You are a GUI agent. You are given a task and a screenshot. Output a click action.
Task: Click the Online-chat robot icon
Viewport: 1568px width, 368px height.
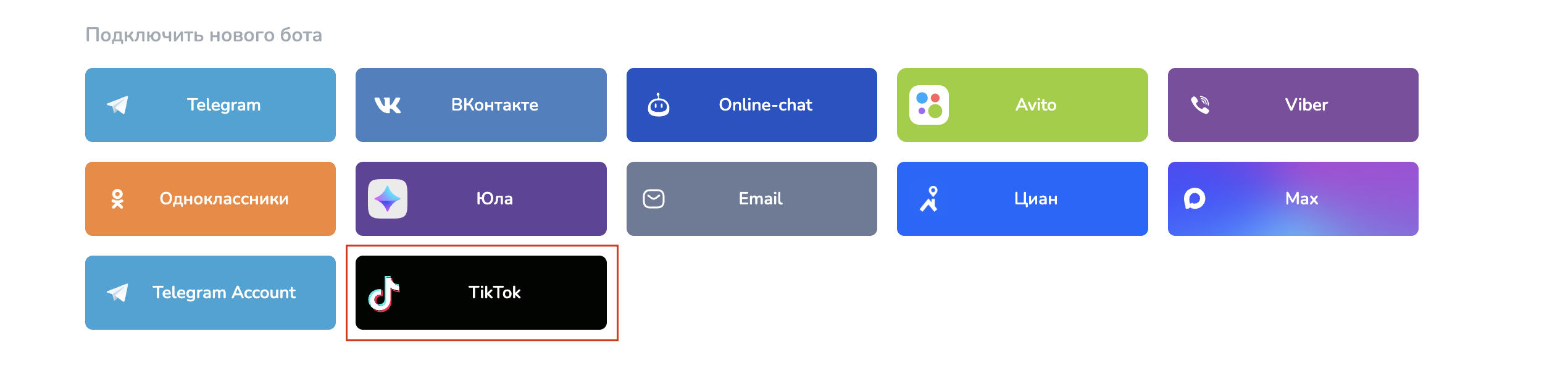click(x=658, y=105)
